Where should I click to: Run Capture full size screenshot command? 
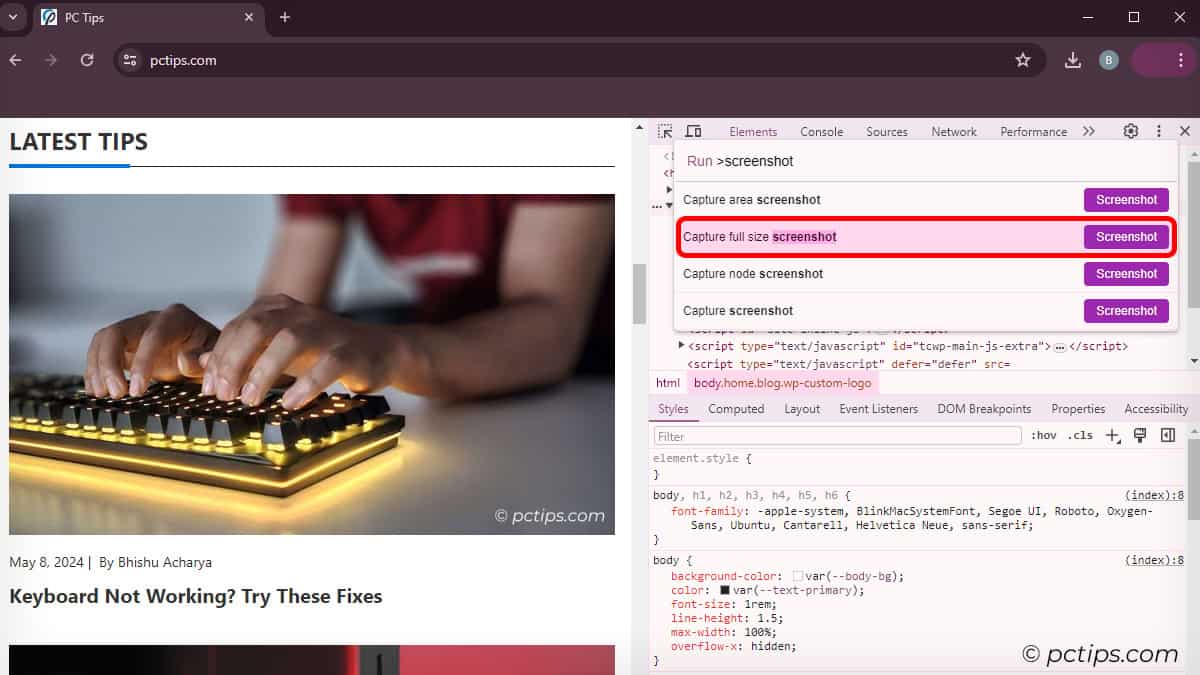(x=926, y=237)
